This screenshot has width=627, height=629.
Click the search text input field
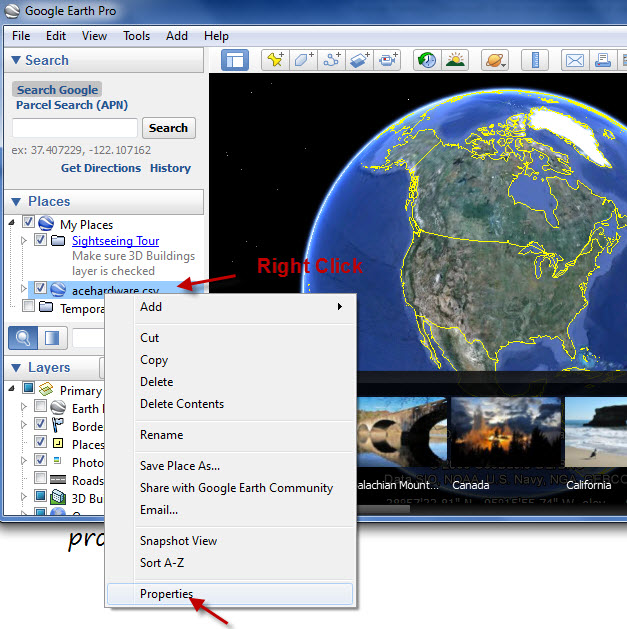pos(75,128)
